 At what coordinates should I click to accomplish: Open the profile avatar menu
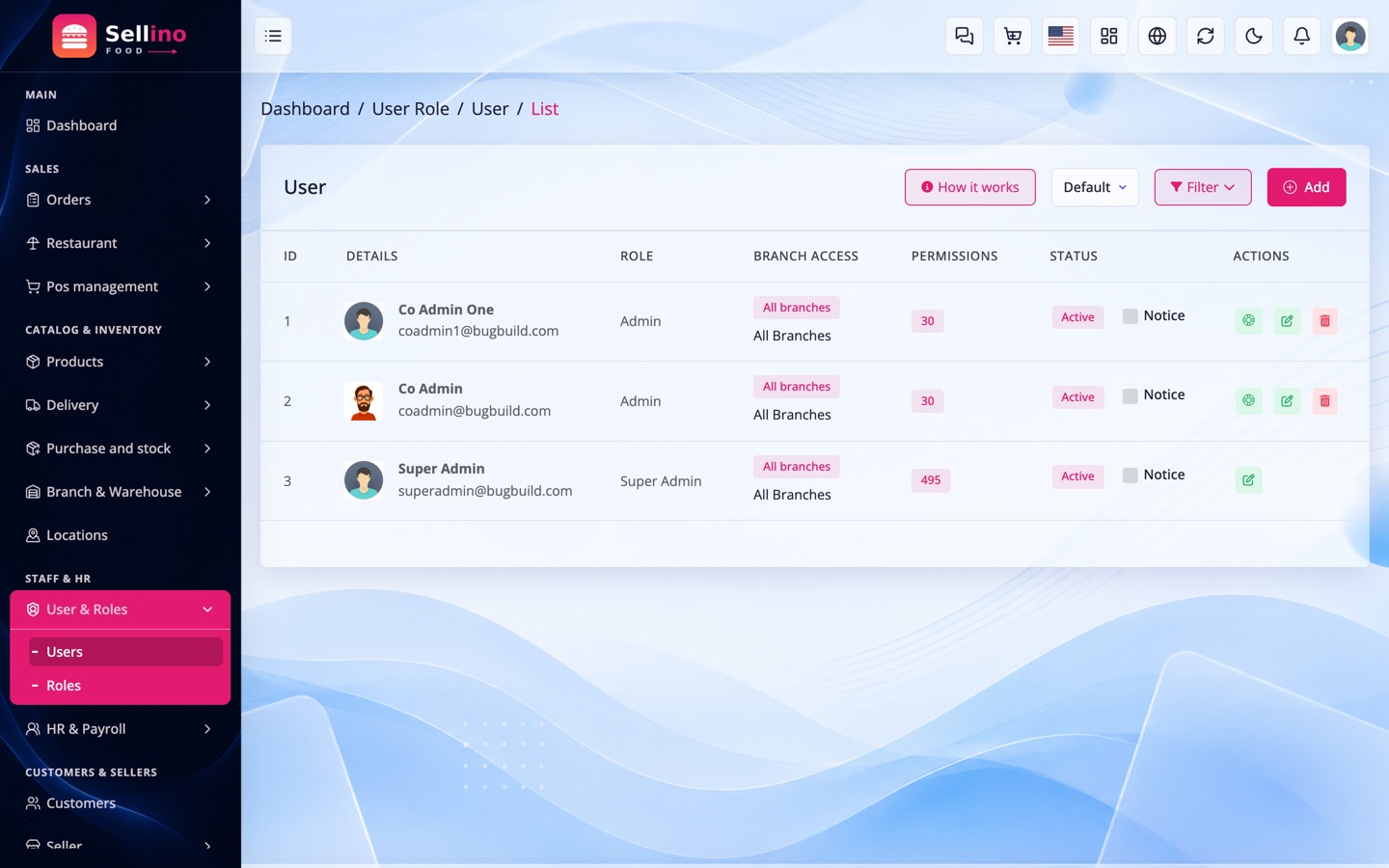coord(1350,36)
